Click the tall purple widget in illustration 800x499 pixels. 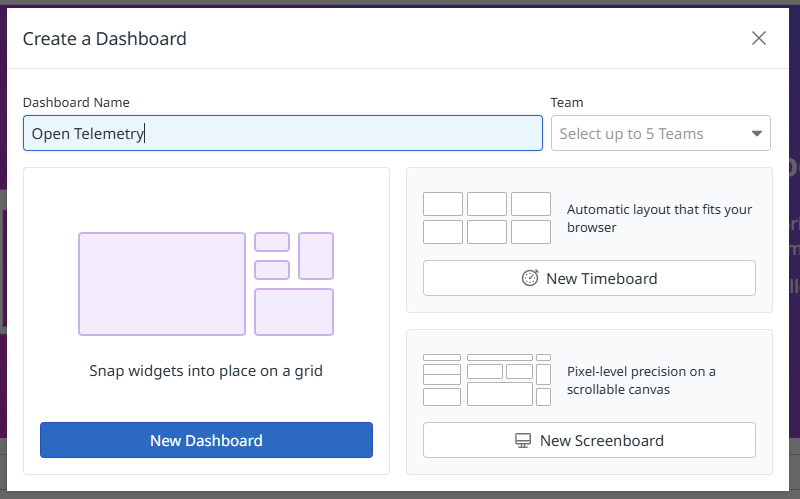[316, 256]
